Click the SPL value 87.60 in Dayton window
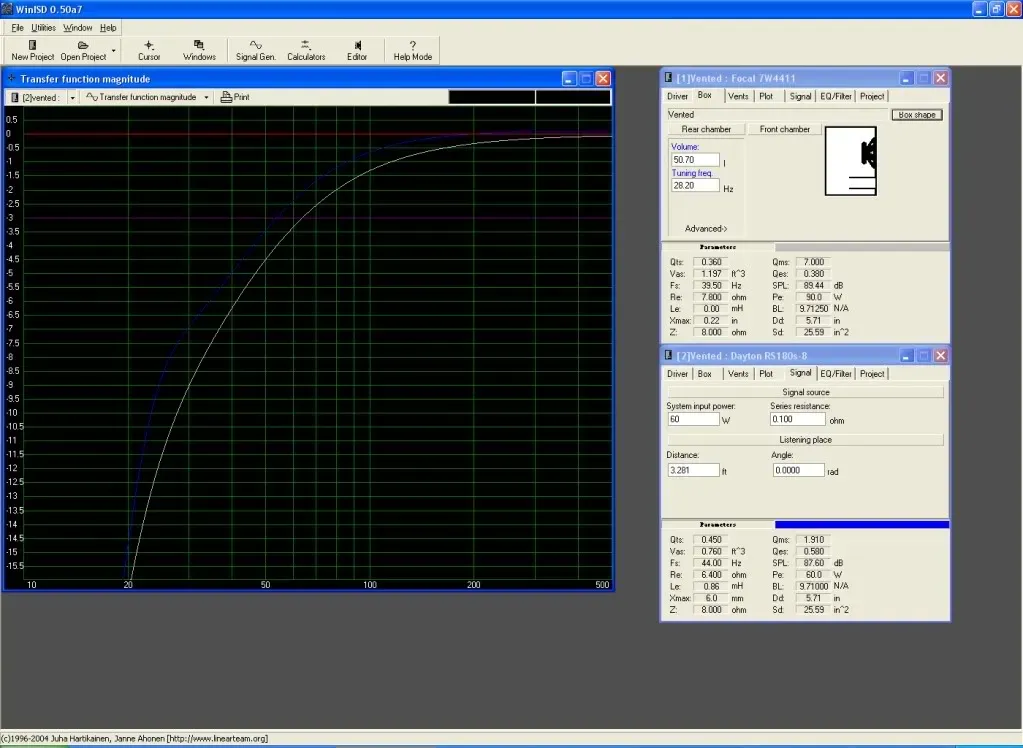Image resolution: width=1023 pixels, height=748 pixels. point(813,563)
